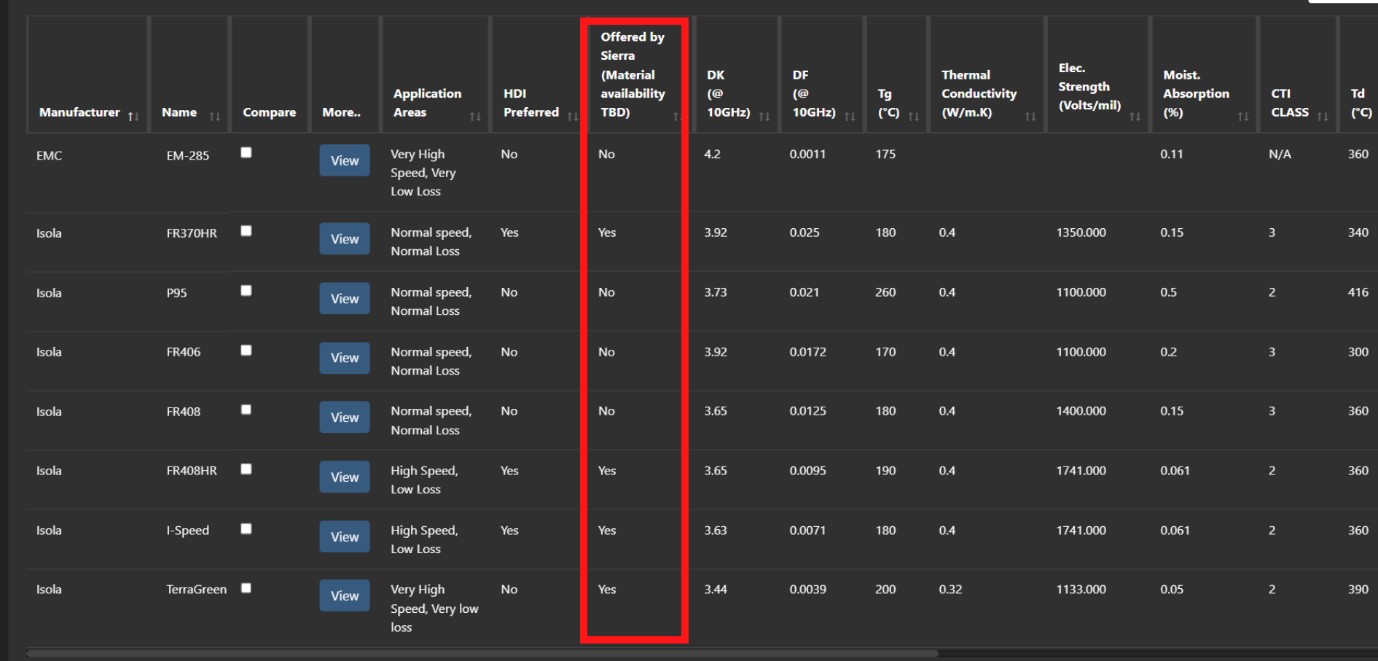Sort by Thermal Conductivity arrows

[x=1030, y=117]
